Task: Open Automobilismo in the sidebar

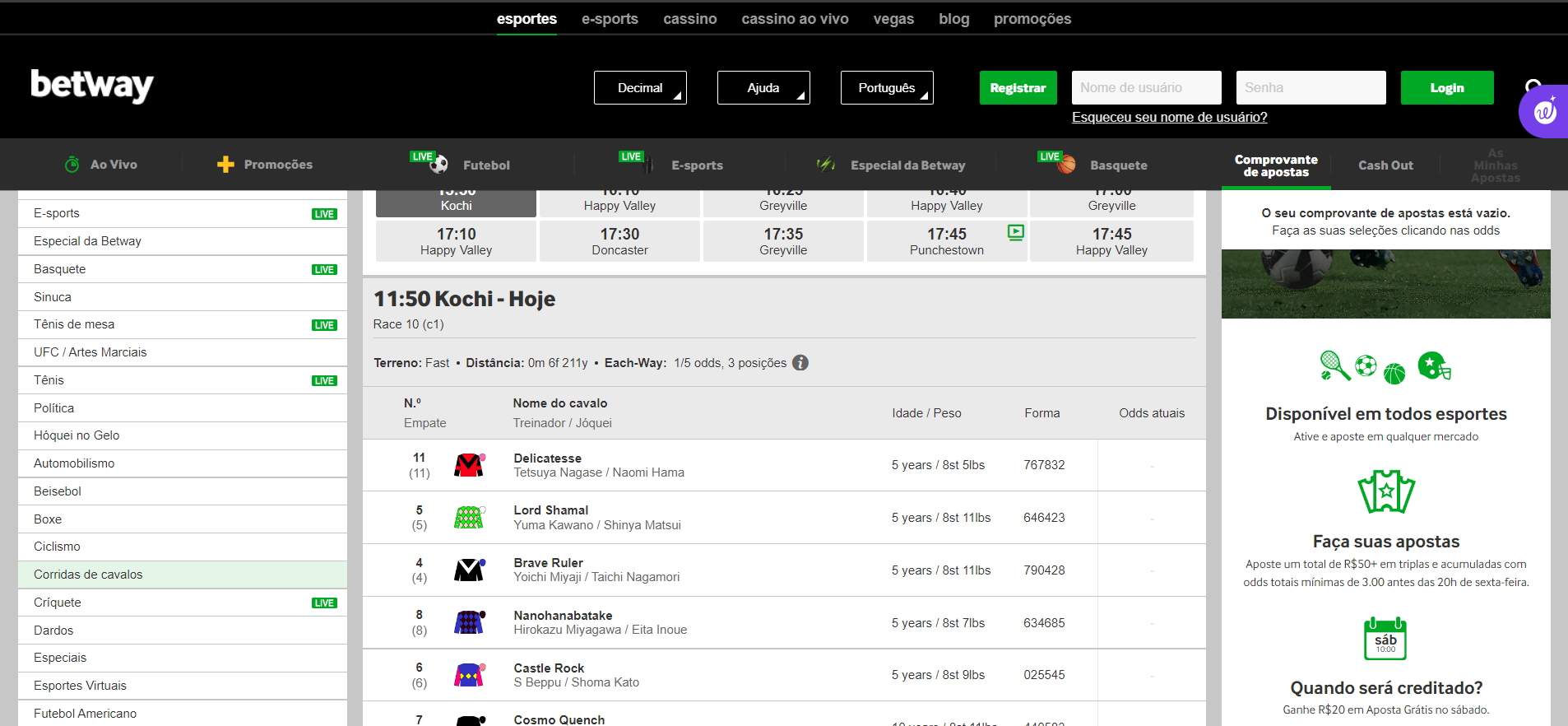Action: tap(183, 463)
